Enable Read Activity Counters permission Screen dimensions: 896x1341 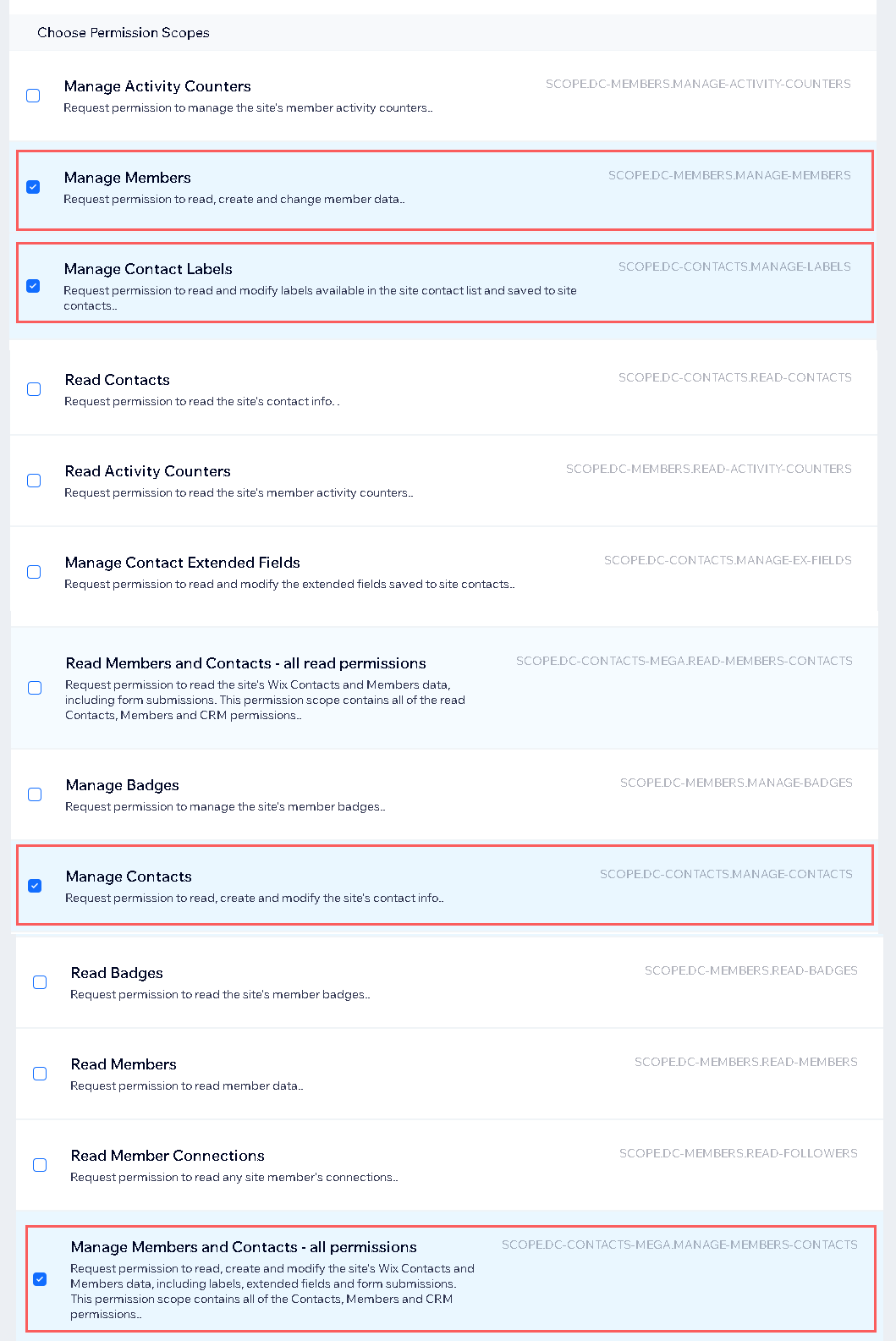(33, 480)
